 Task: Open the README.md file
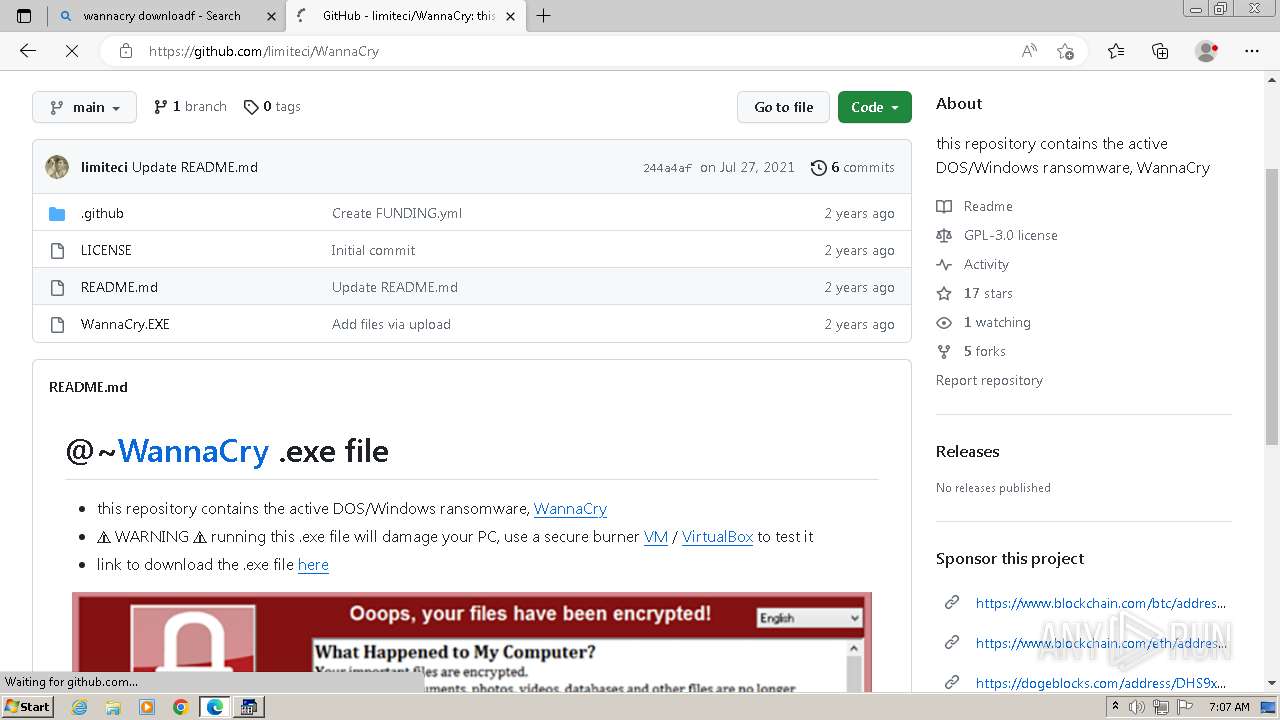click(x=119, y=287)
